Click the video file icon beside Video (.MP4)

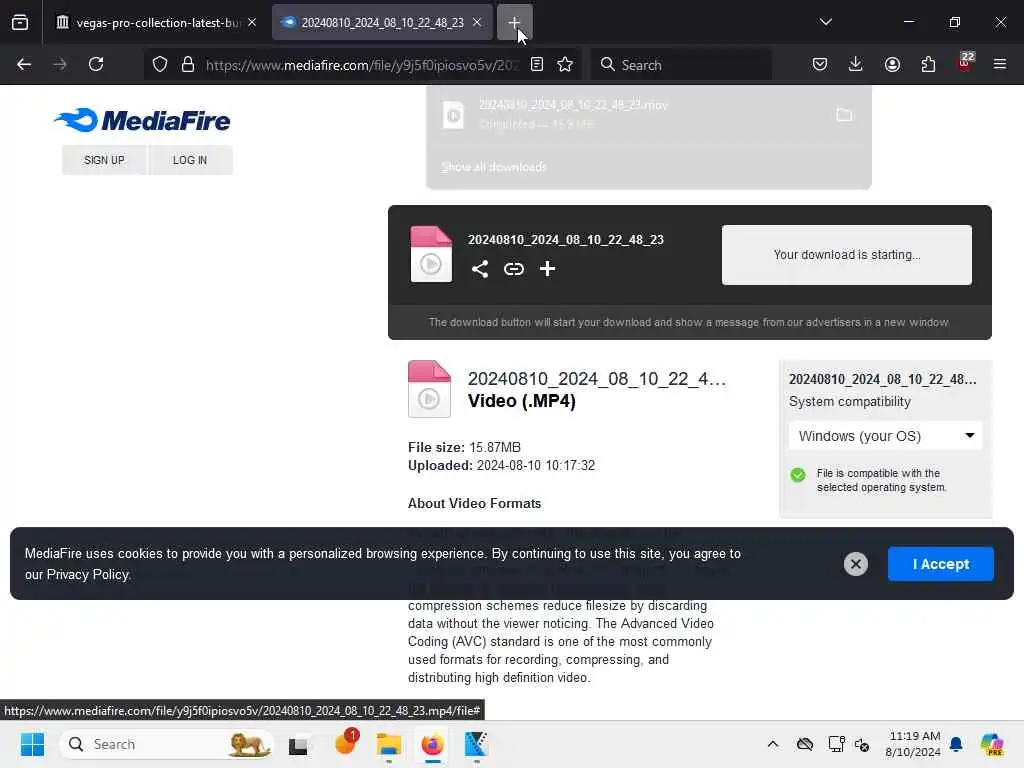[x=429, y=389]
